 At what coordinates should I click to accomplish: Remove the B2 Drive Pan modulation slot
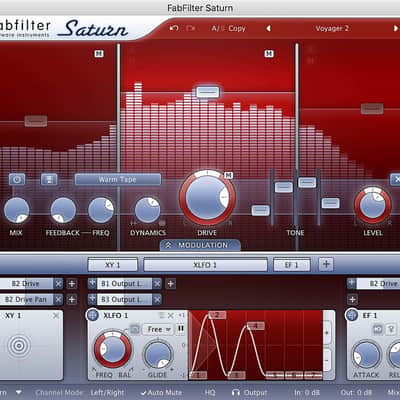[x=58, y=299]
